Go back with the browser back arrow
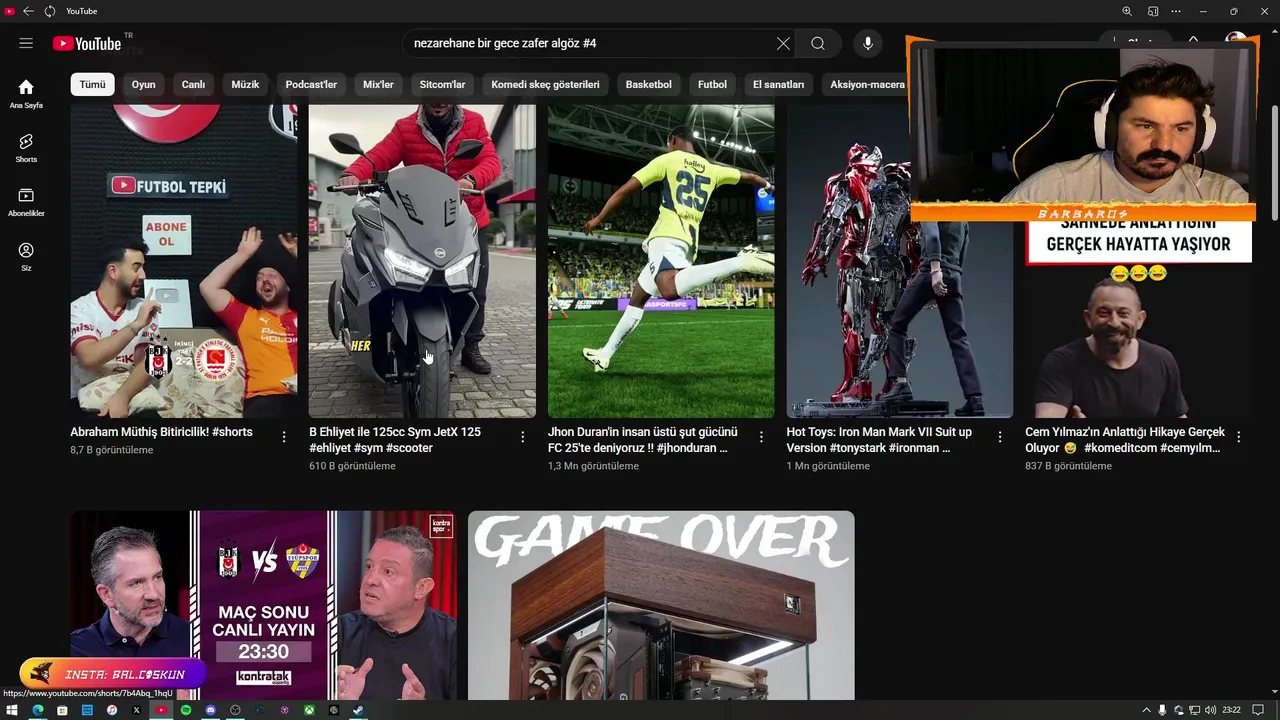The width and height of the screenshot is (1280, 720). coord(28,11)
